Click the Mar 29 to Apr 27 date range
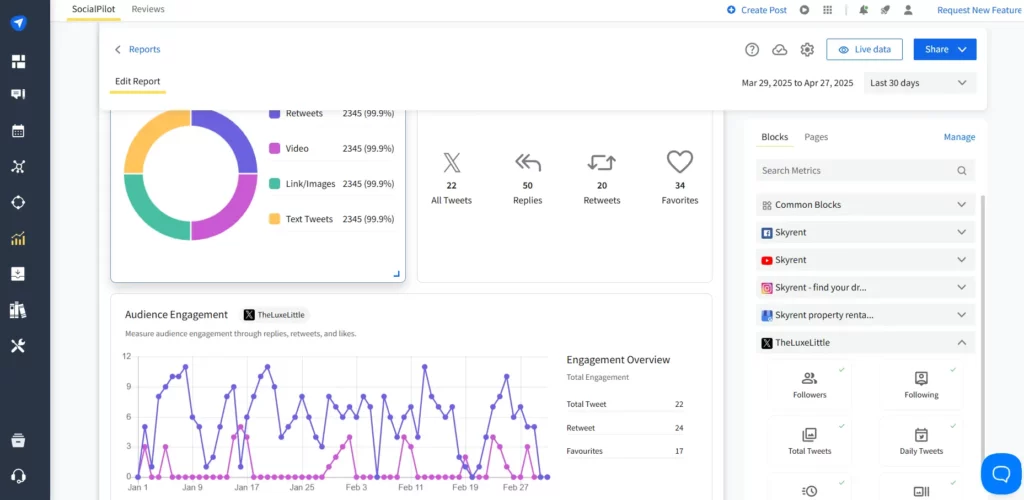Image resolution: width=1024 pixels, height=500 pixels. [797, 83]
